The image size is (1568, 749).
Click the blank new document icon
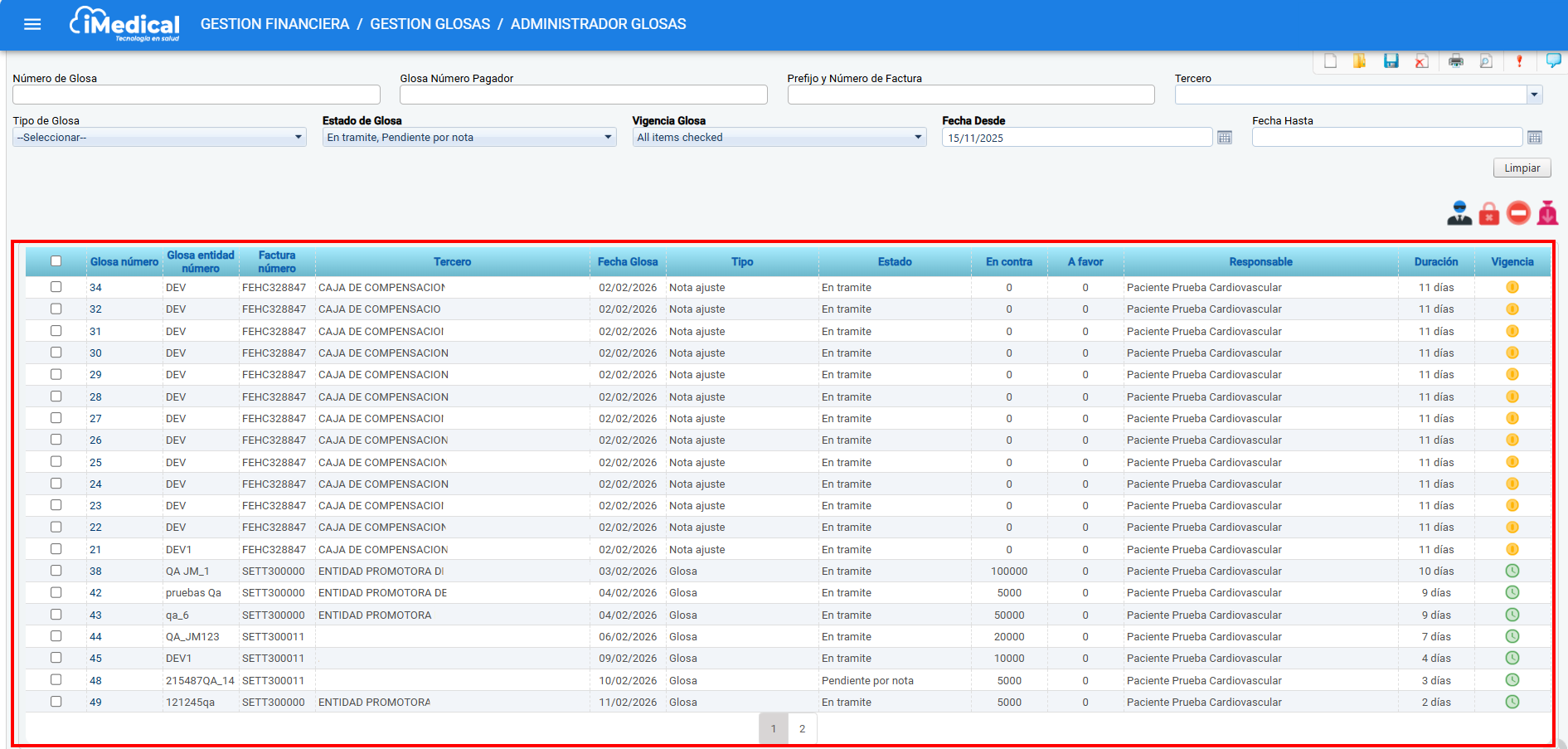[1330, 61]
